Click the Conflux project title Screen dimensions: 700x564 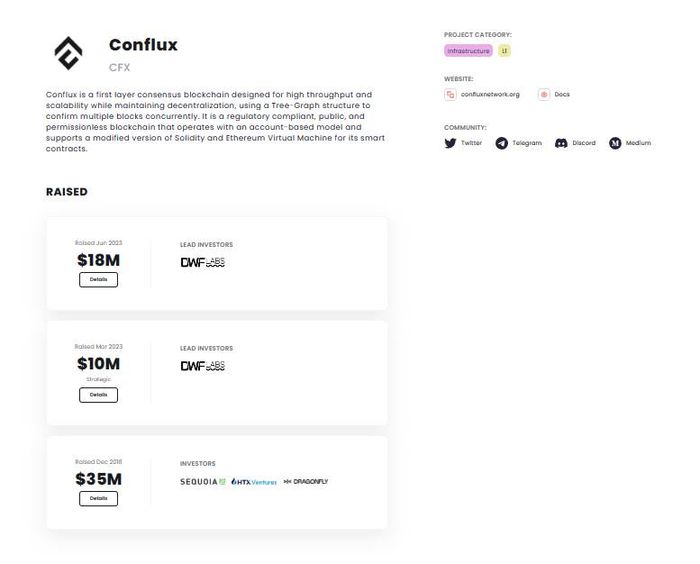(x=143, y=45)
